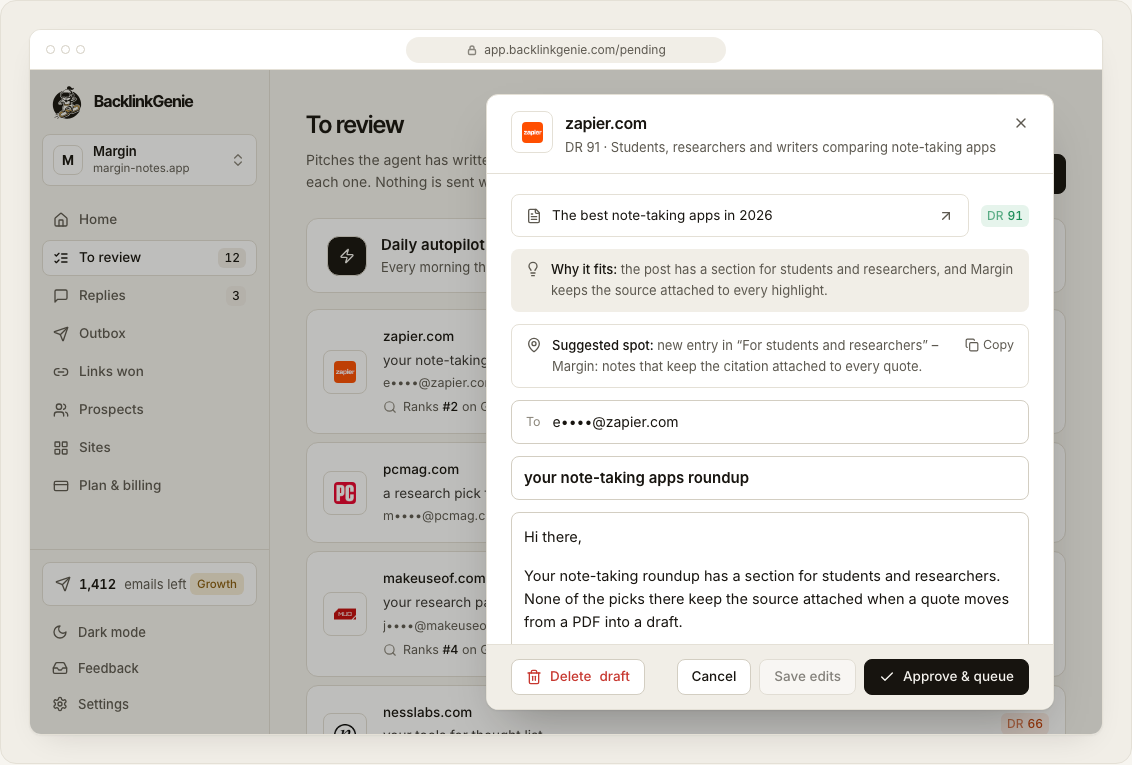The width and height of the screenshot is (1132, 765).
Task: Click the Growth plan badge
Action: [217, 585]
